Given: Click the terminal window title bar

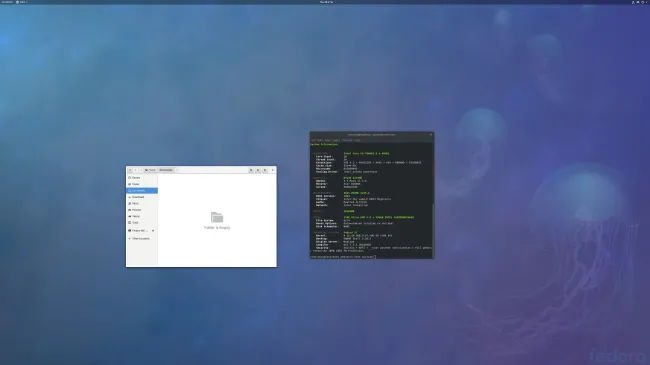Looking at the screenshot, I should tap(372, 135).
